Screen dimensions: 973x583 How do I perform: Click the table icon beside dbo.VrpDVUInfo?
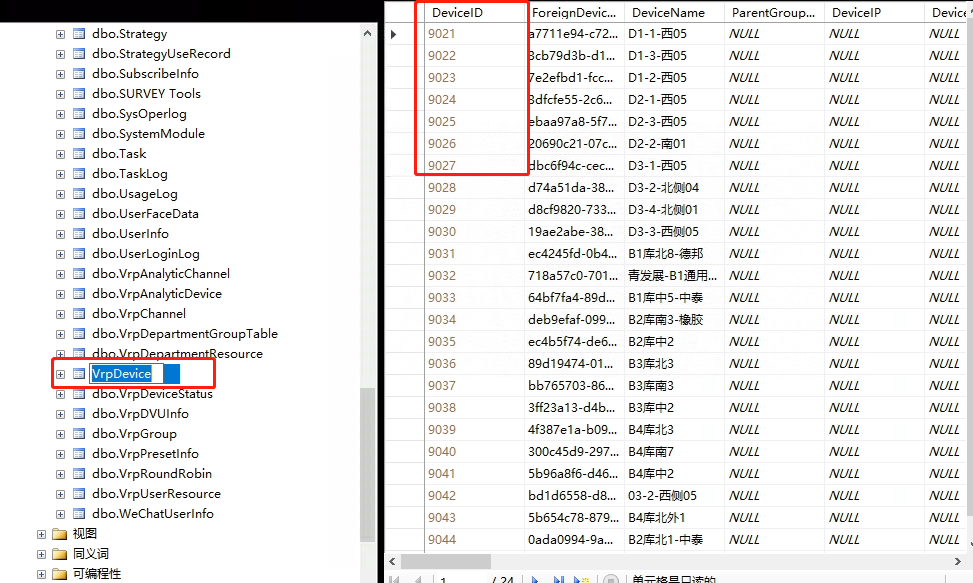click(x=79, y=414)
